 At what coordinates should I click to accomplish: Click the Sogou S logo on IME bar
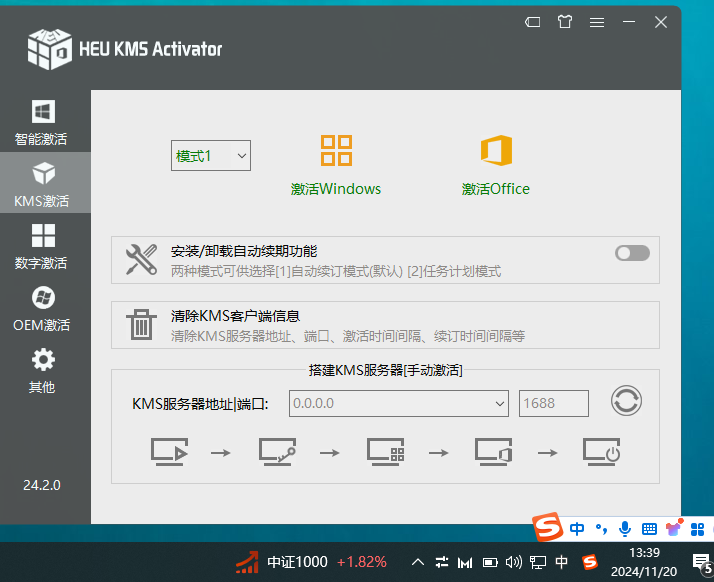548,527
